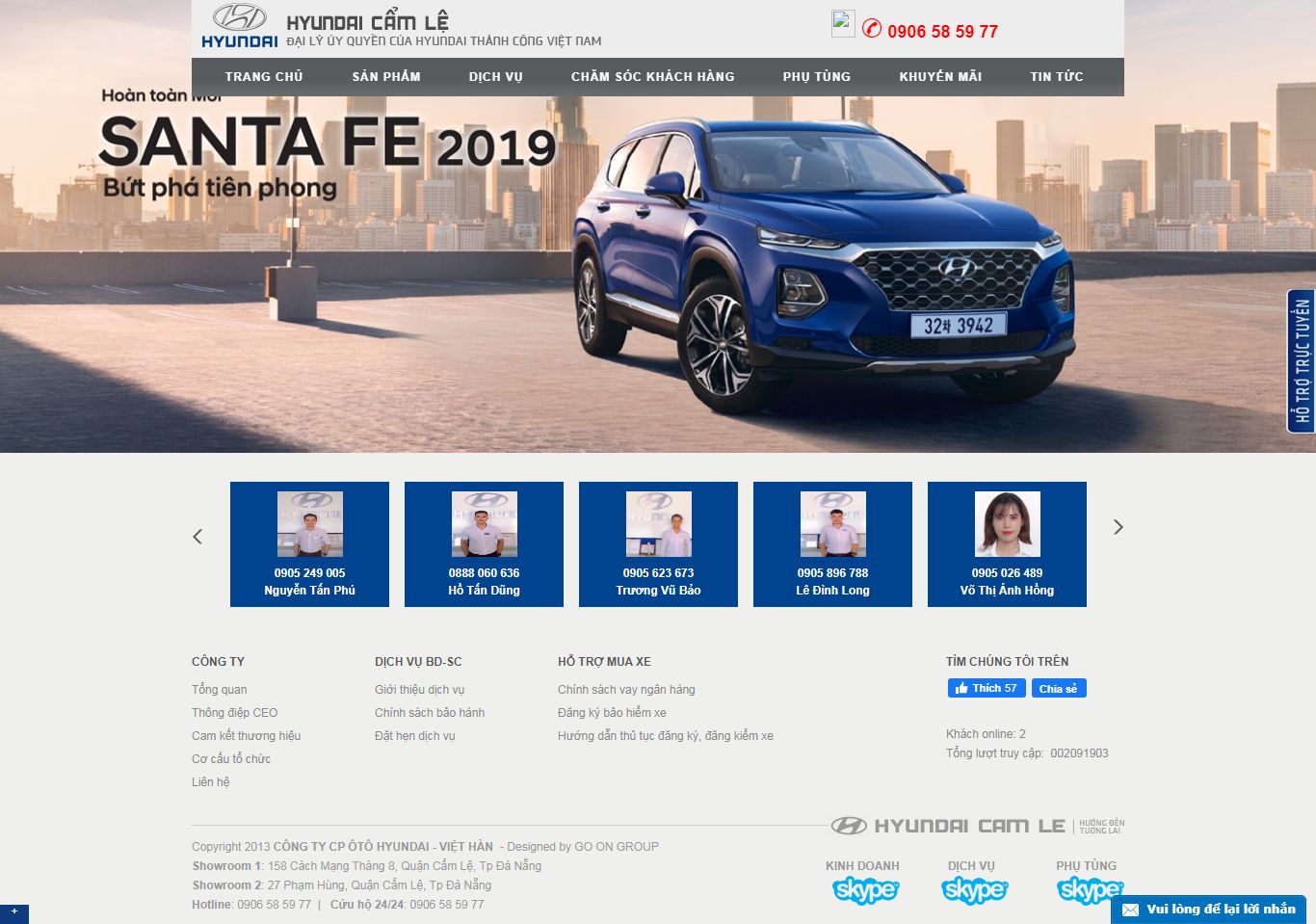Select Nguyễn Tấn Phú staff card photo
1316x924 pixels.
click(310, 524)
